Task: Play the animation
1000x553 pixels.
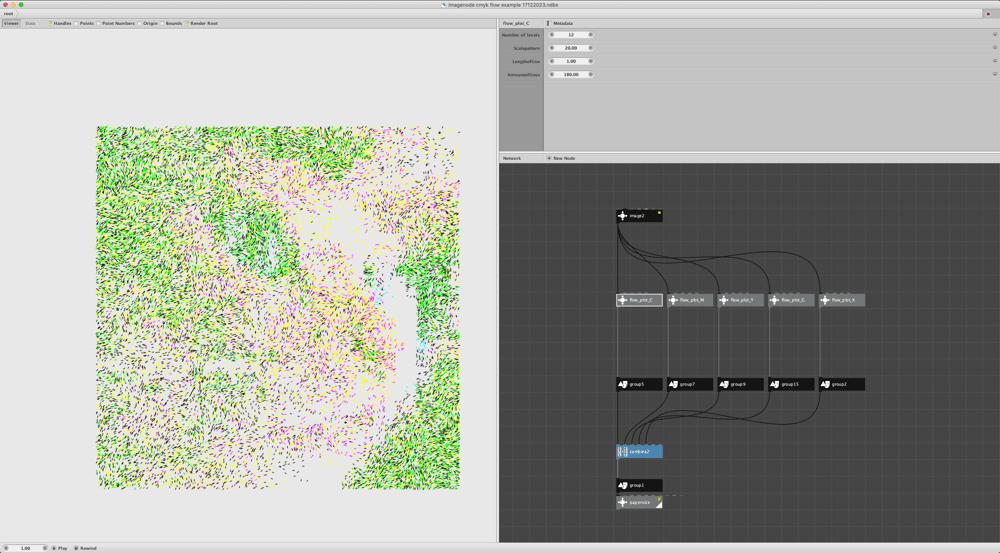Action: point(59,548)
